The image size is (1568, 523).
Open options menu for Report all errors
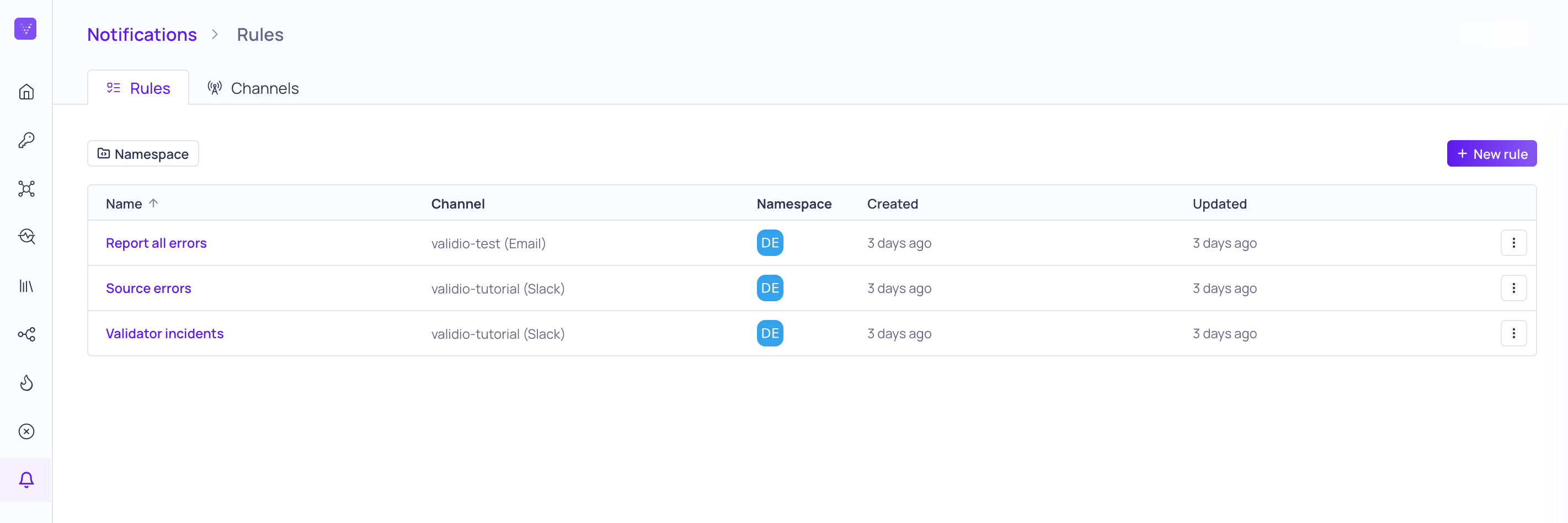(1513, 243)
